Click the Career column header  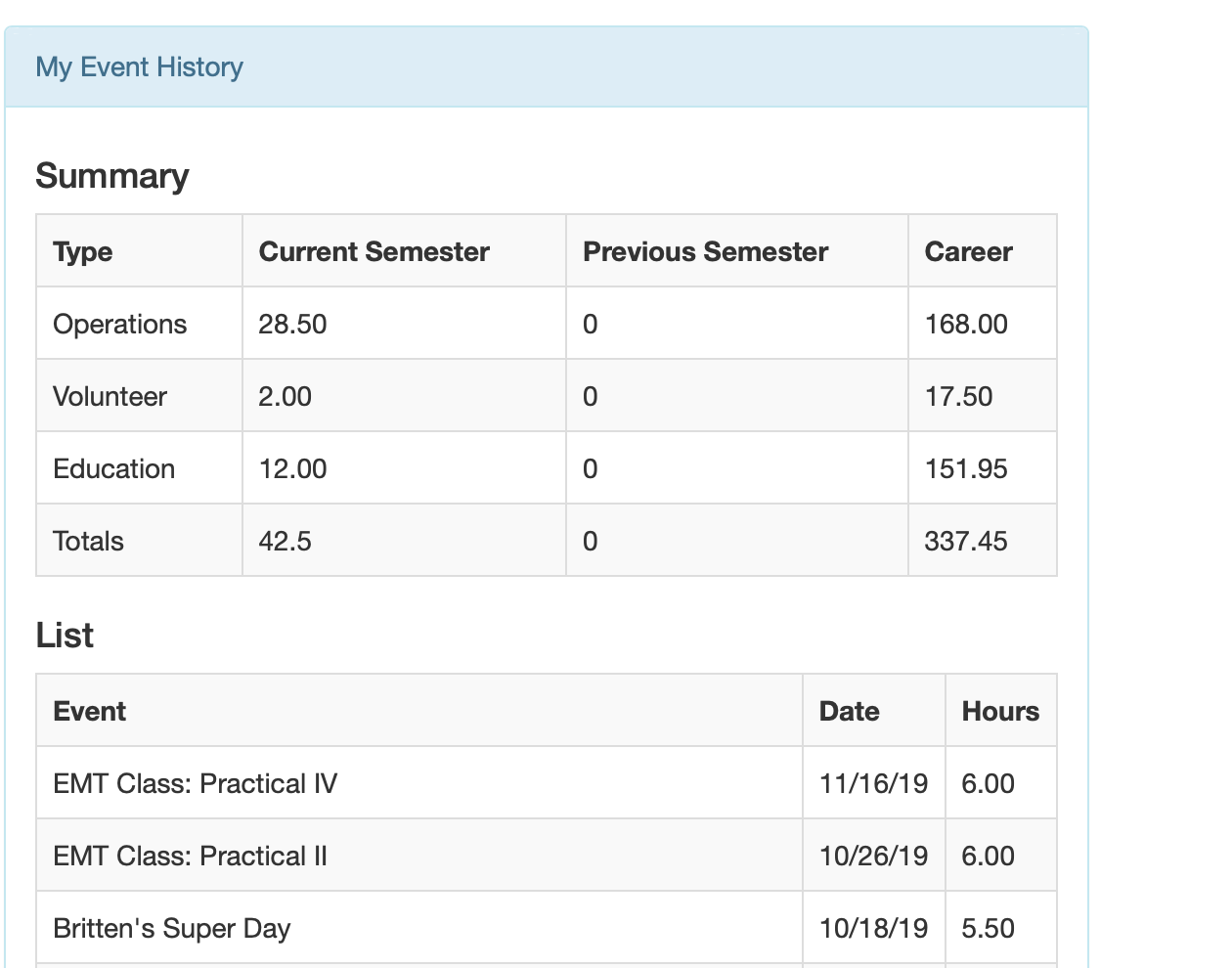click(968, 252)
